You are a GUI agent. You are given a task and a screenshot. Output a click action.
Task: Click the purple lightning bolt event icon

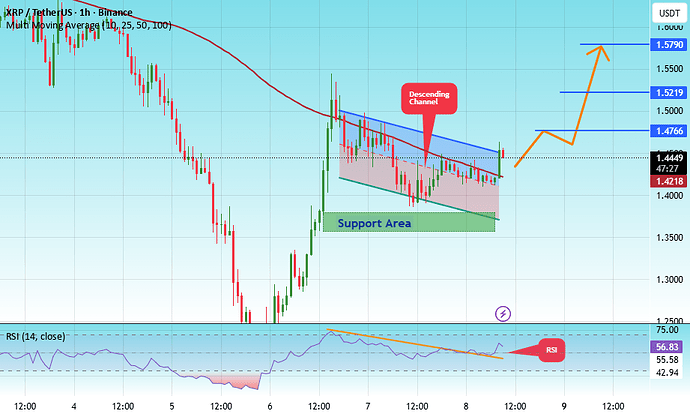[504, 313]
